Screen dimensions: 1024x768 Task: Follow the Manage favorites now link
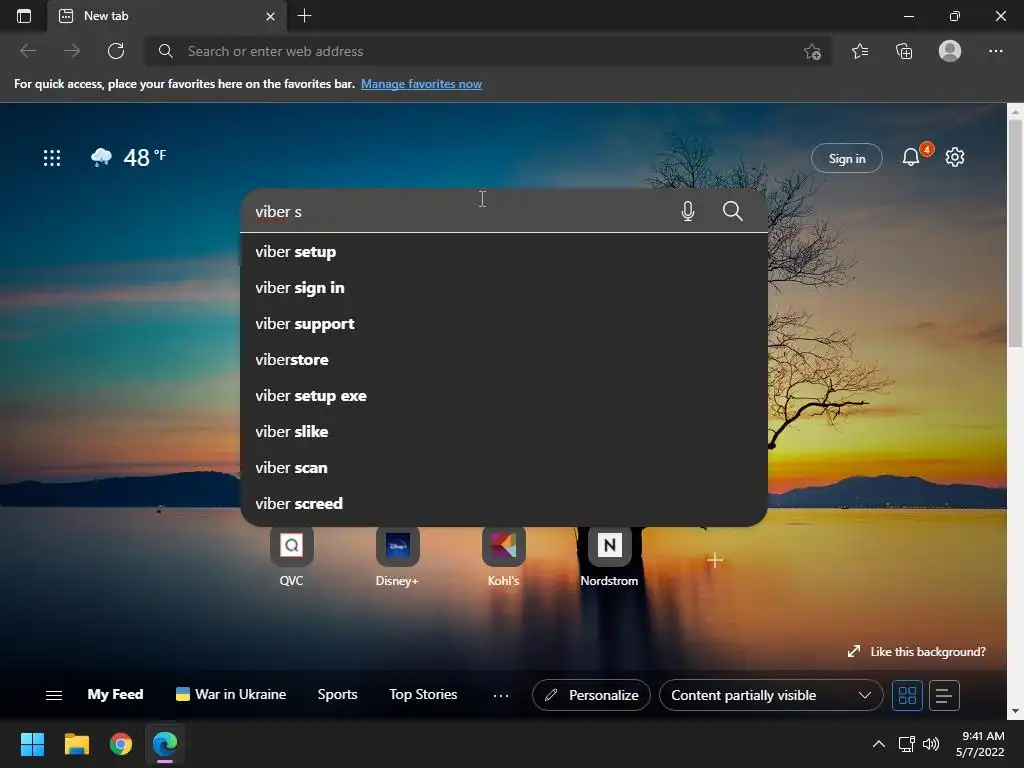(421, 84)
